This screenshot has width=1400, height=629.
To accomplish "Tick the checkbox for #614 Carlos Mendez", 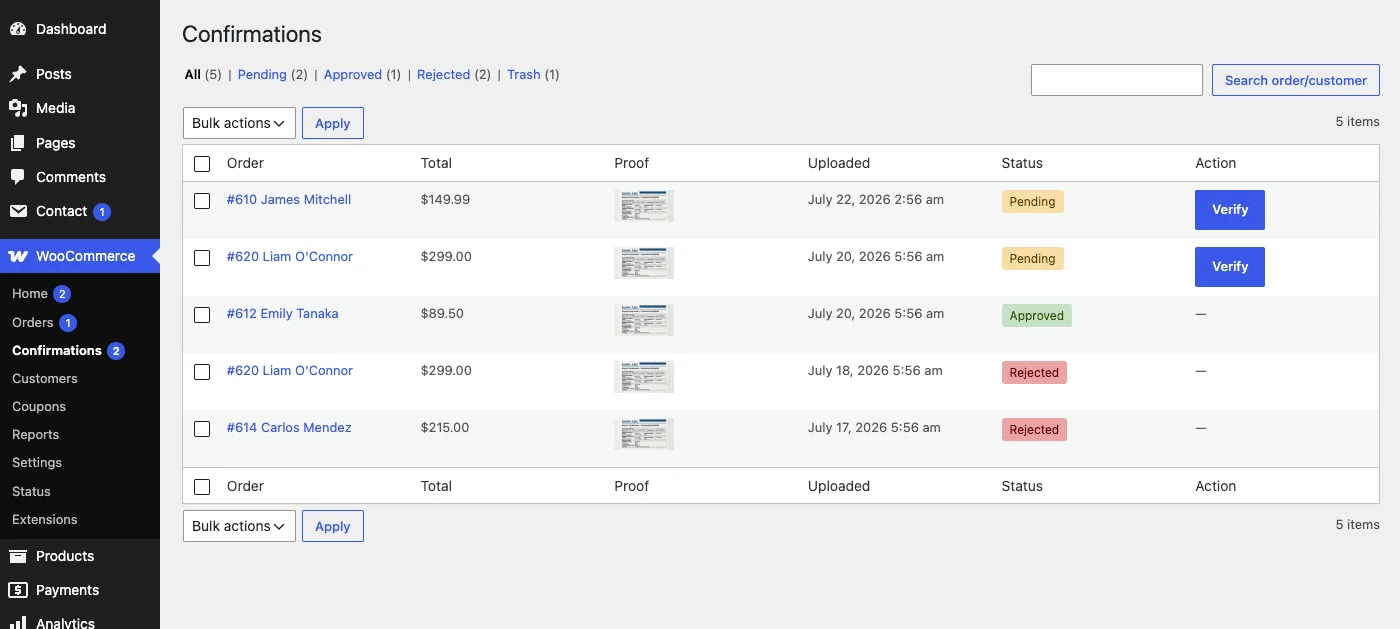I will click(202, 429).
